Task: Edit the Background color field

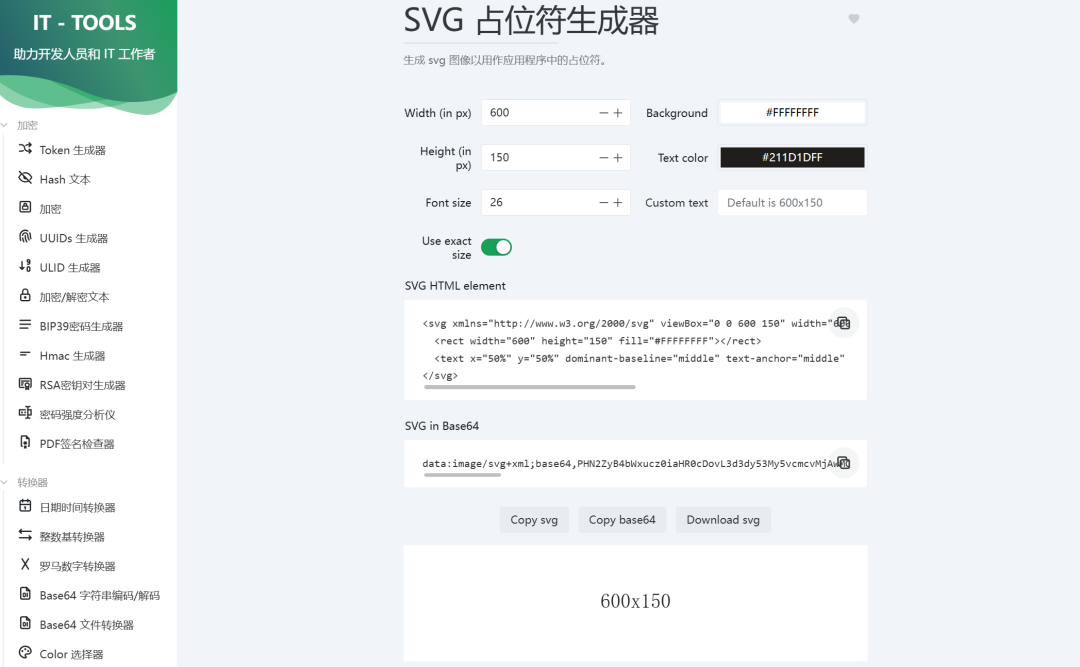Action: pyautogui.click(x=792, y=112)
